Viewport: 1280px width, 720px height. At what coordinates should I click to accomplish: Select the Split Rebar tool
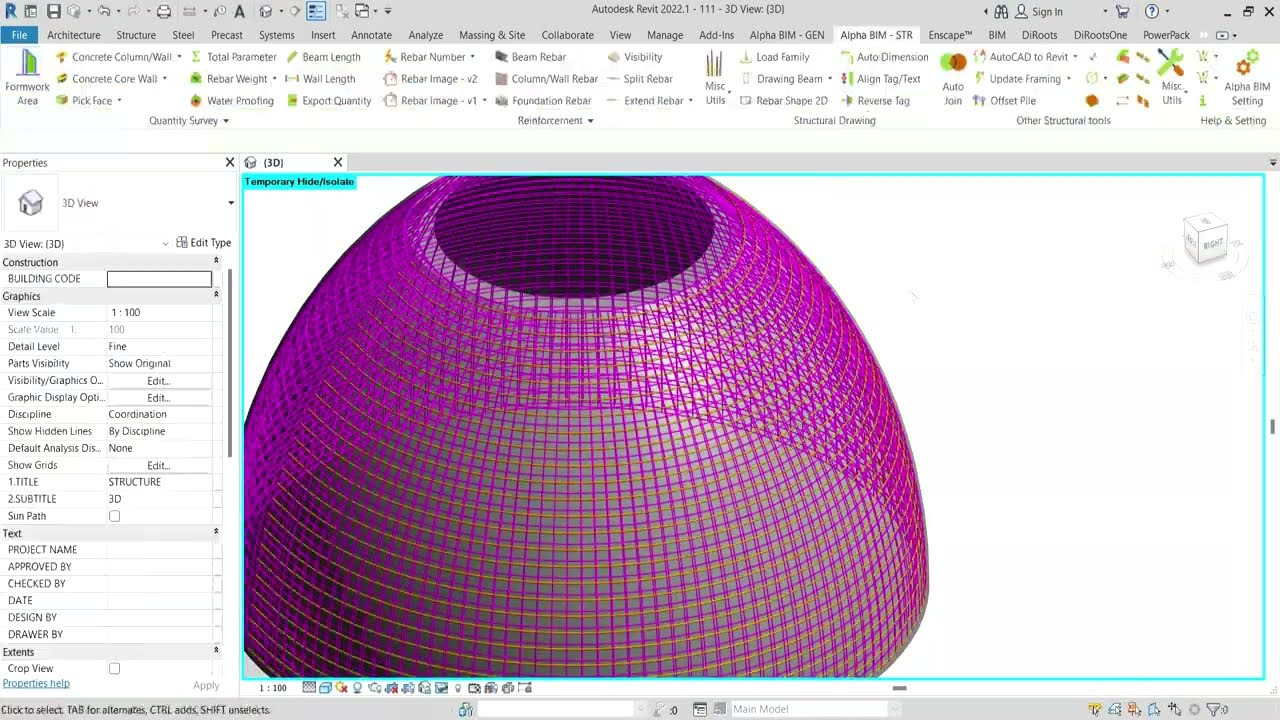[639, 79]
